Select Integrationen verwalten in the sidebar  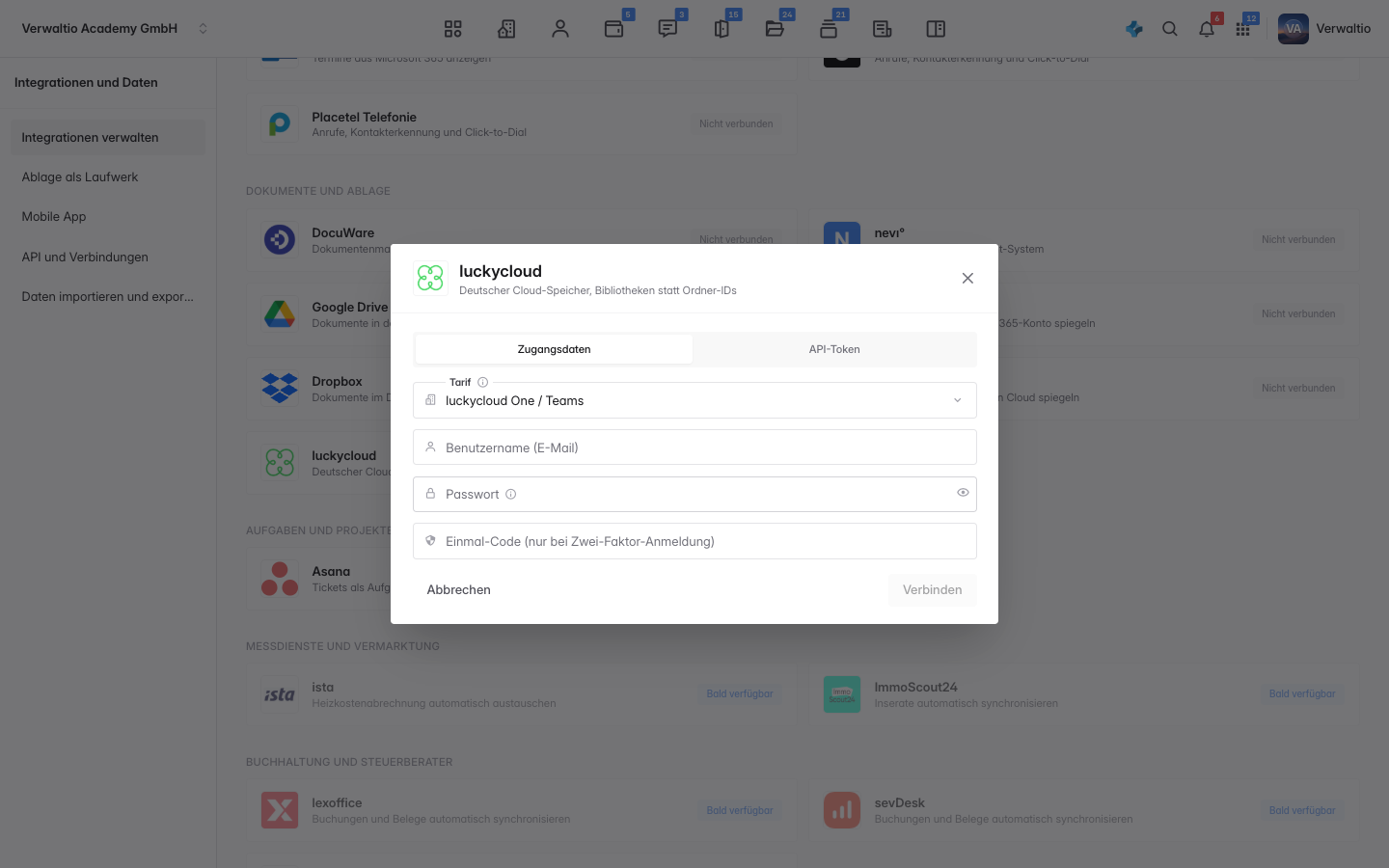[x=108, y=137]
